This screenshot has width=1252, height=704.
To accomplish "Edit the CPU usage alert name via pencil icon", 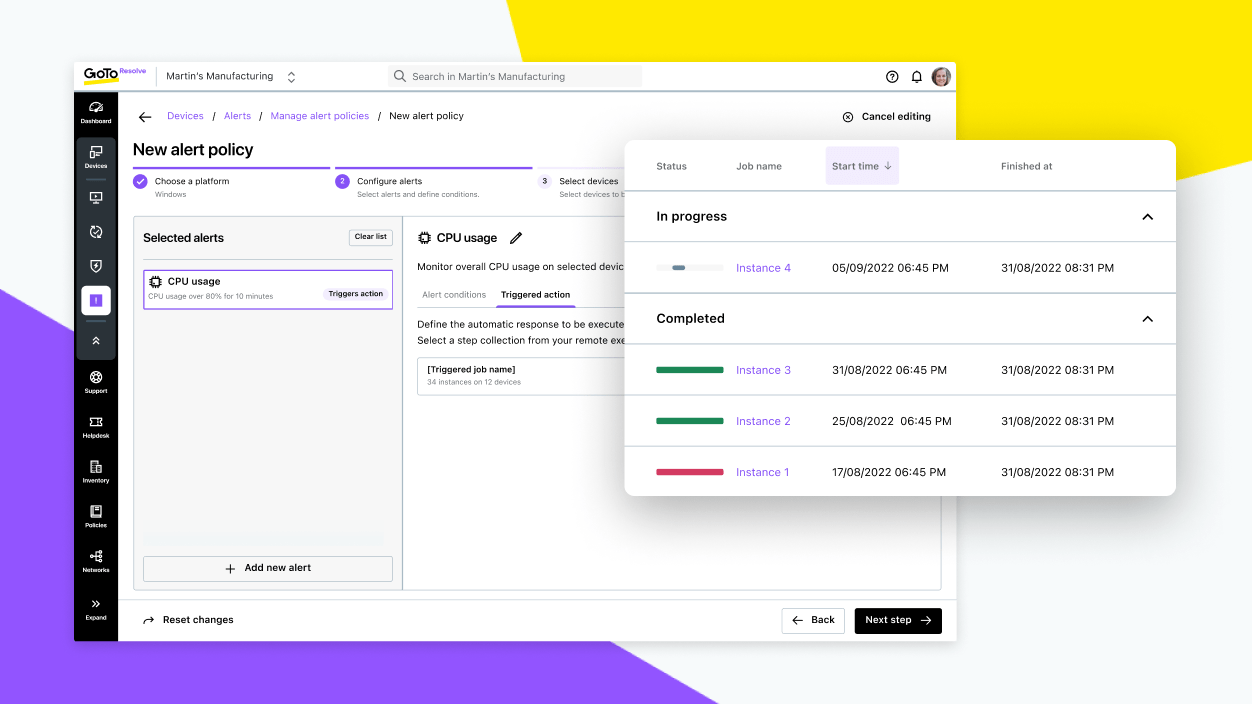I will pos(516,238).
